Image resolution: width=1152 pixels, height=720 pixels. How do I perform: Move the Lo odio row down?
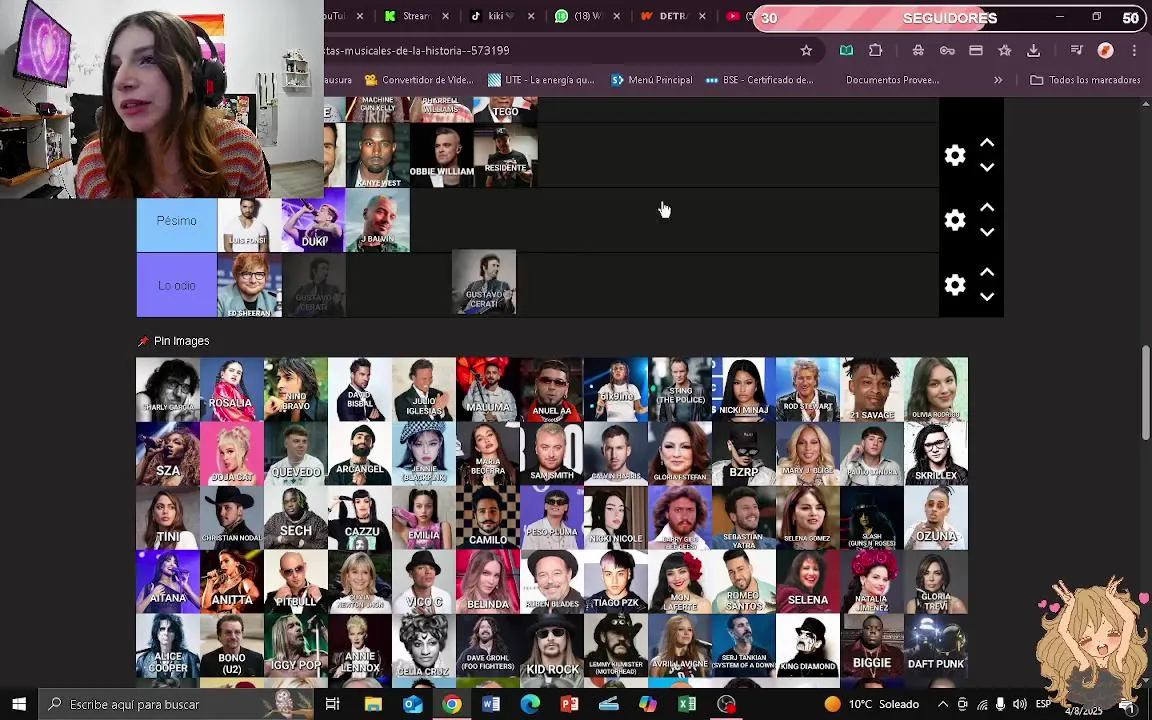coord(987,297)
